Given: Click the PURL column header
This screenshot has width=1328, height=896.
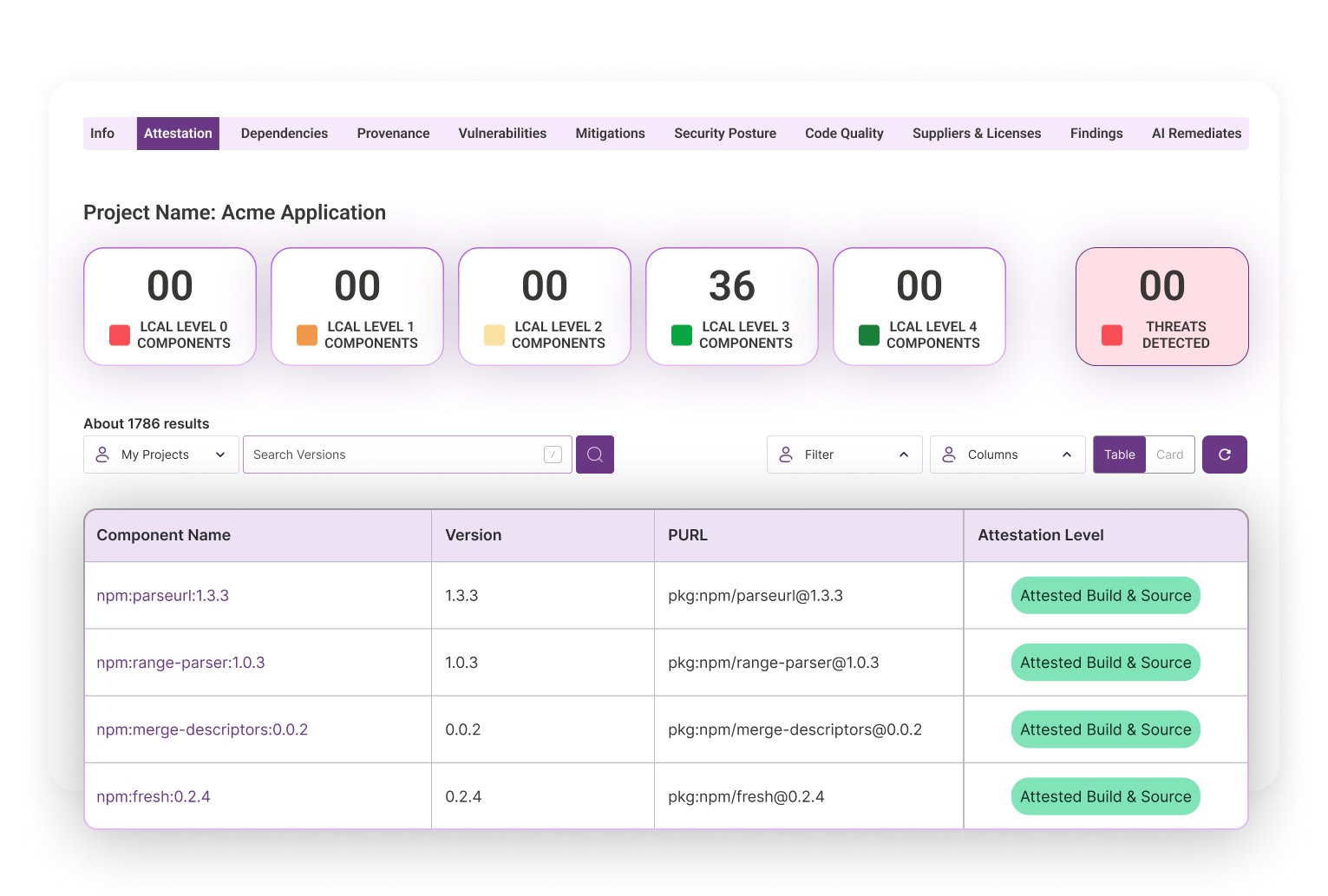Looking at the screenshot, I should 809,535.
